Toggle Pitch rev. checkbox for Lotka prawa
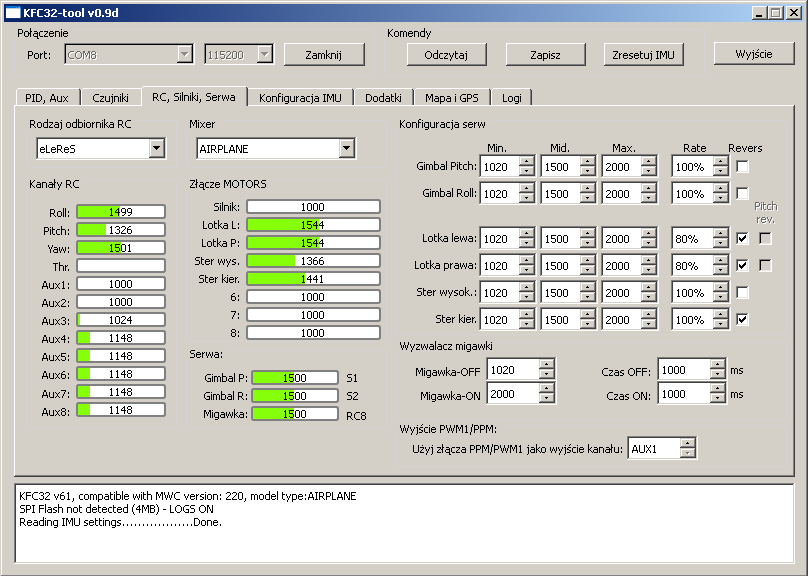 tap(765, 266)
